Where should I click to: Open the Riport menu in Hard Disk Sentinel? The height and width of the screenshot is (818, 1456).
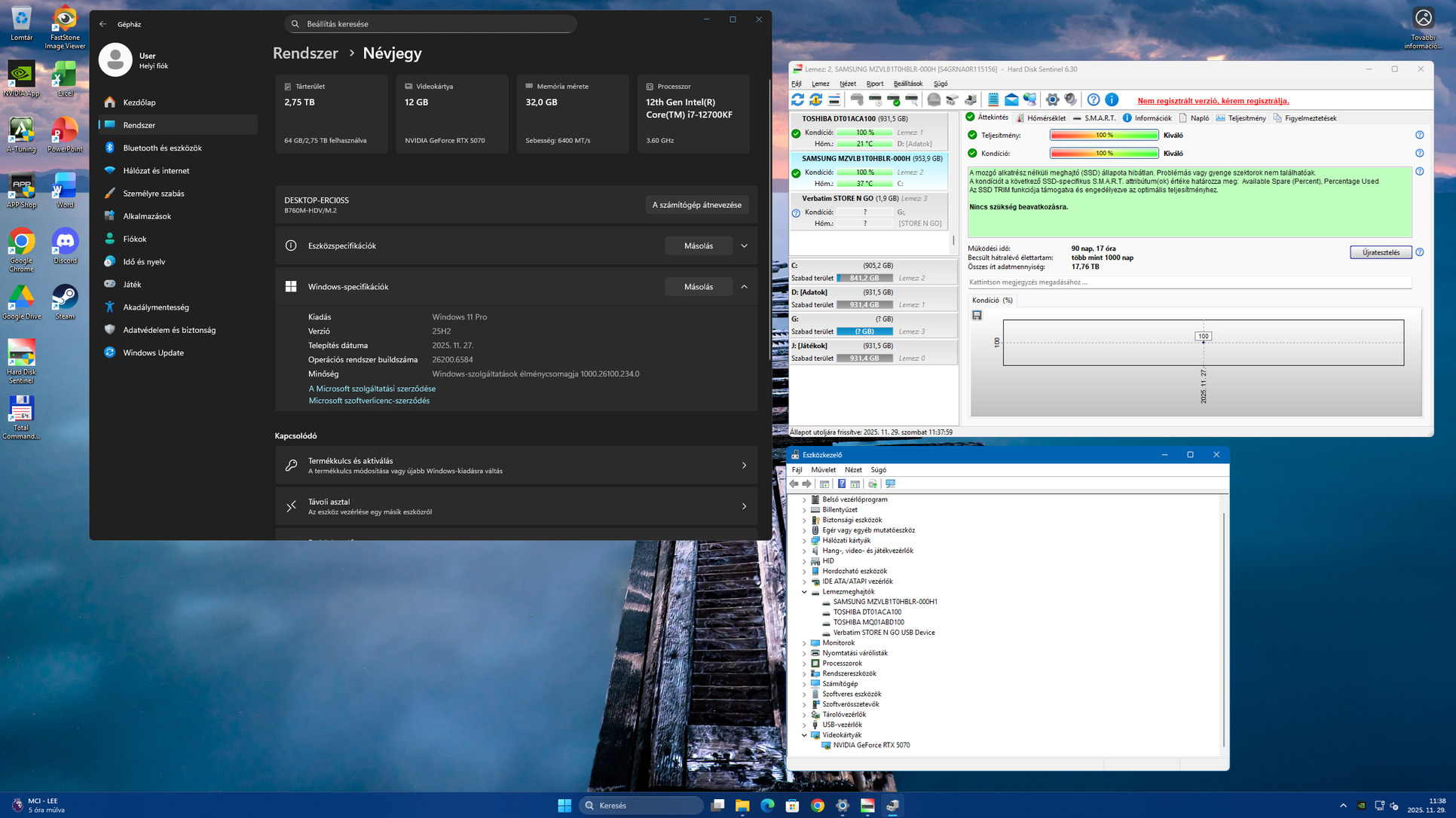click(x=874, y=84)
